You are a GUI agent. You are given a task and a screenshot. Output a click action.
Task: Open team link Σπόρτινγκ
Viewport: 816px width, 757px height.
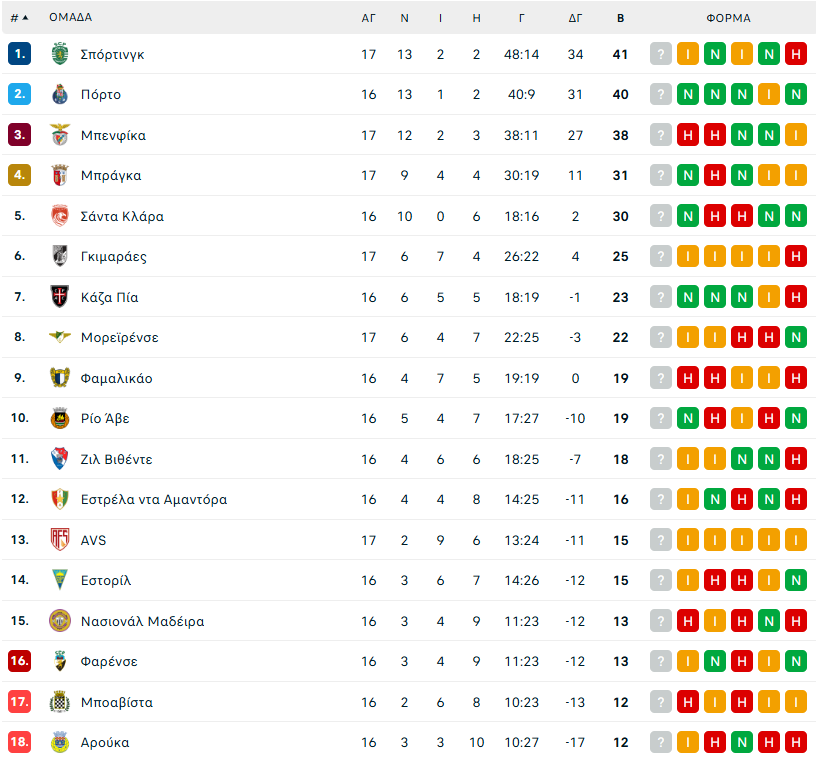tap(112, 55)
